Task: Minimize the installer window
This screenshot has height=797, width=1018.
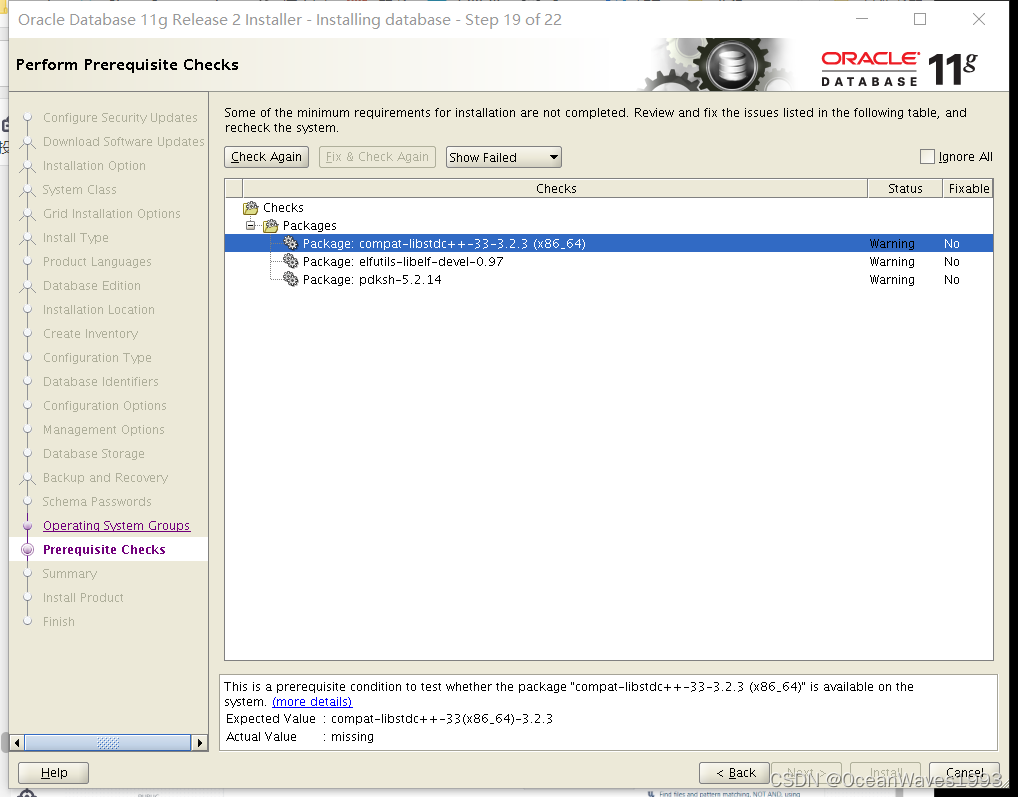Action: pos(862,19)
